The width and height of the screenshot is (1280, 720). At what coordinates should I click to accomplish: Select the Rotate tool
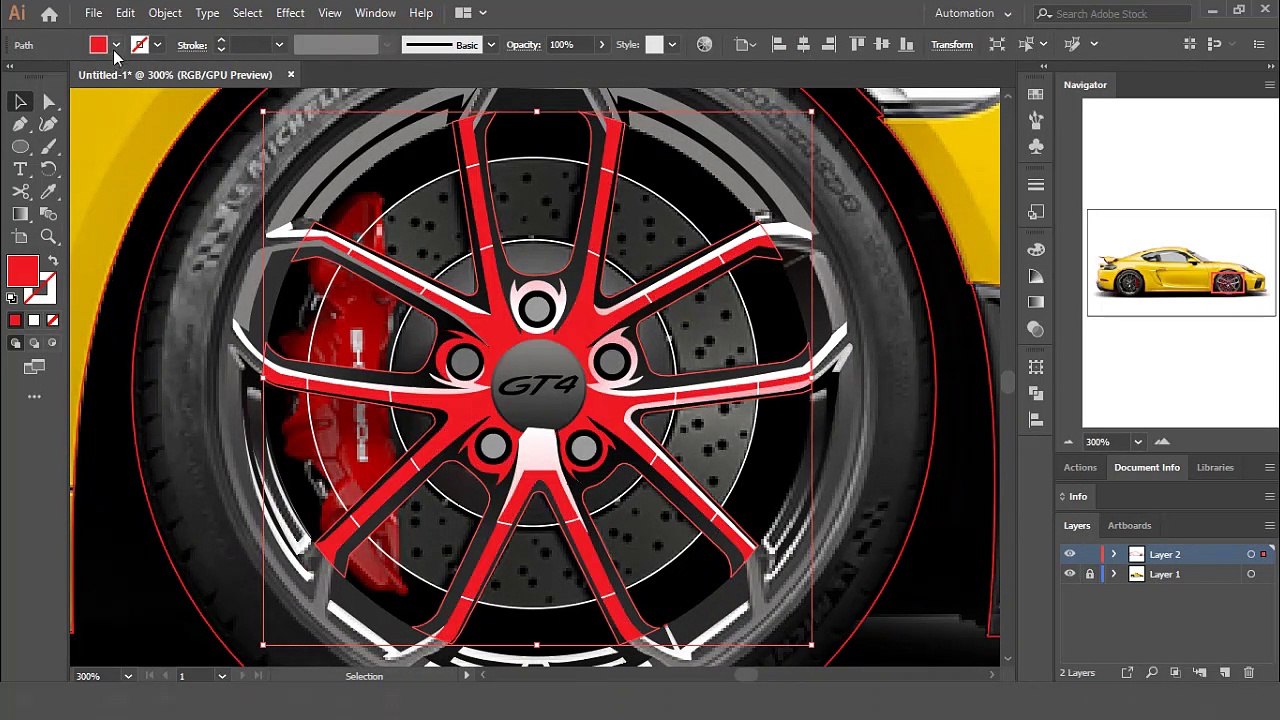point(49,170)
